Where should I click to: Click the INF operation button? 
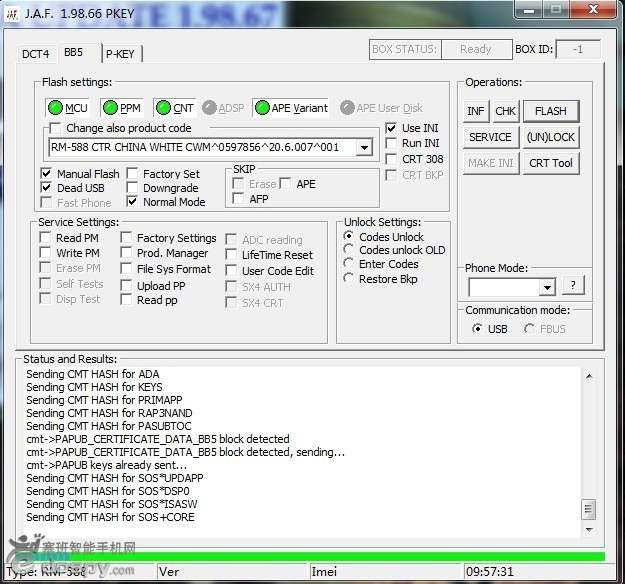[476, 111]
